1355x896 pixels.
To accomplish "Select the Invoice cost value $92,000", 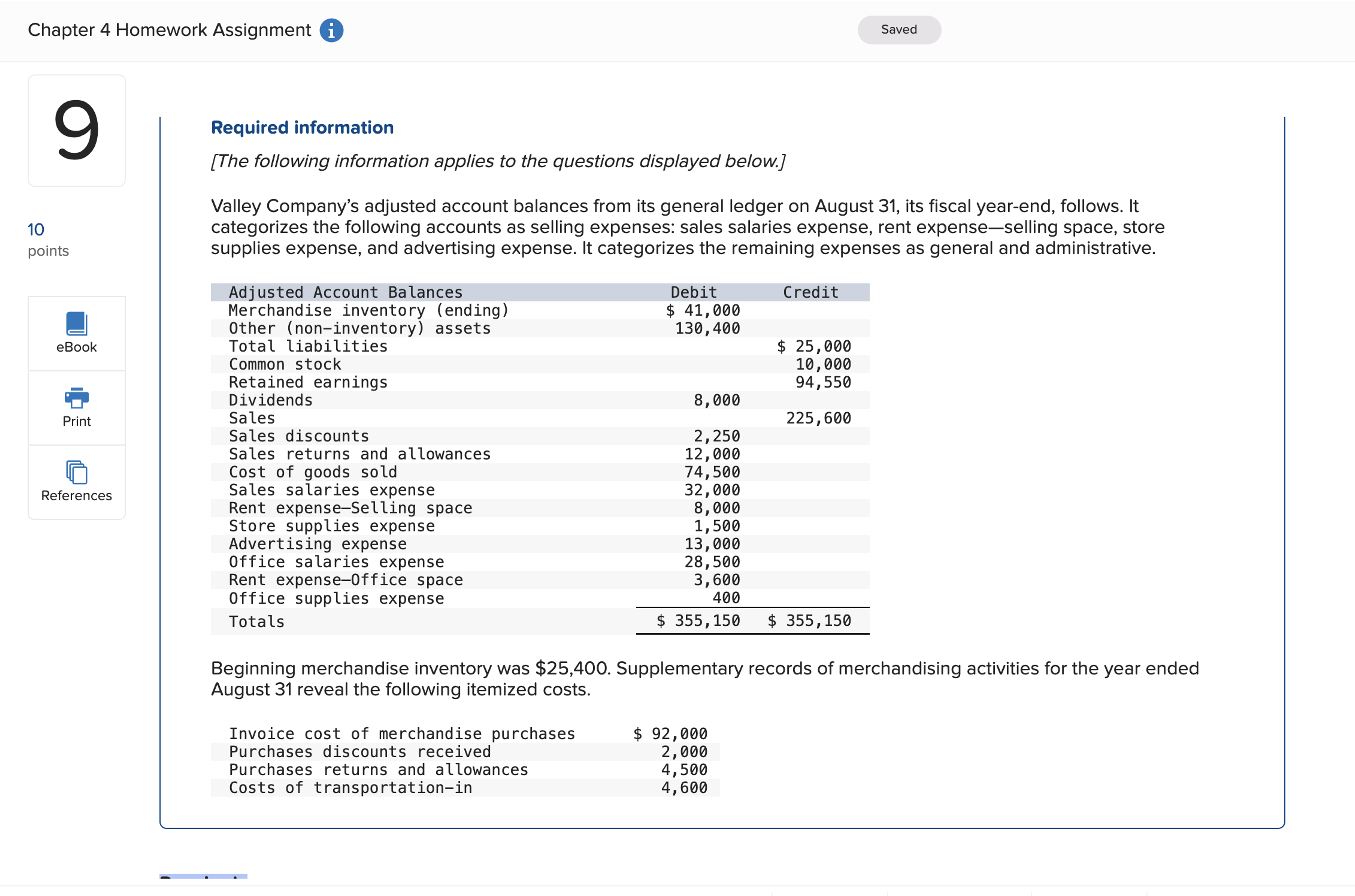I will 670,733.
